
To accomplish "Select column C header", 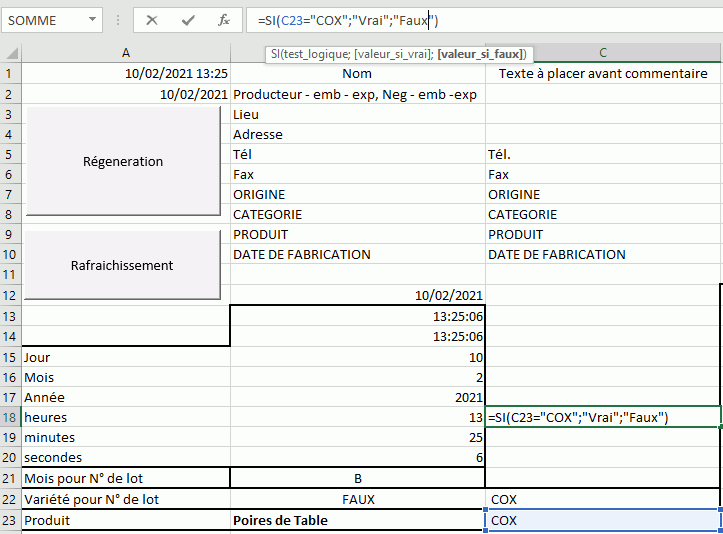I will 603,53.
